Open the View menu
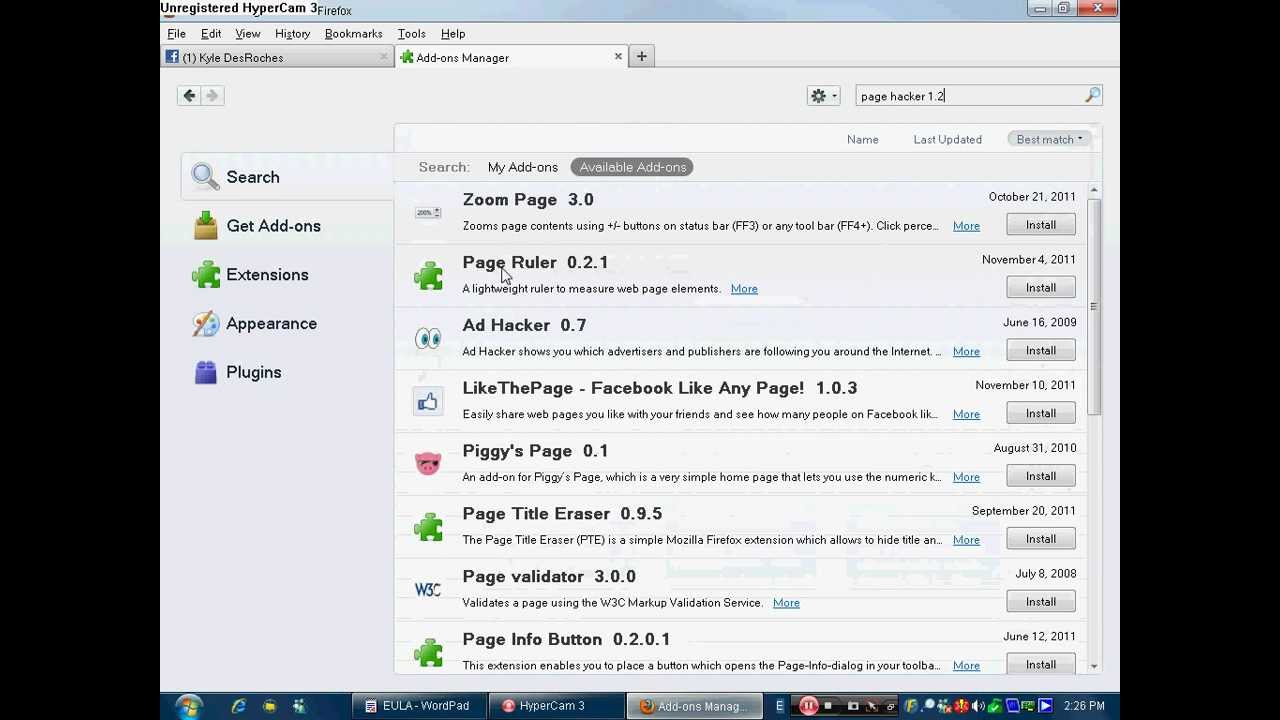Image resolution: width=1280 pixels, height=720 pixels. point(248,34)
